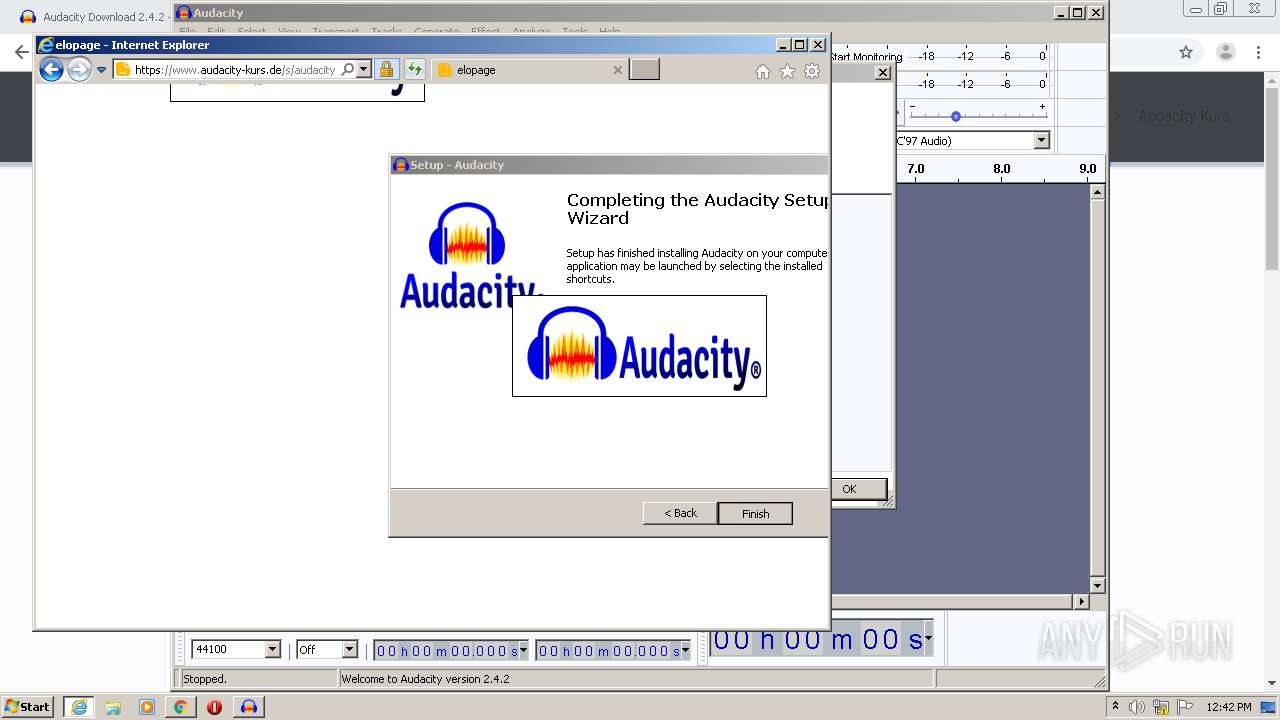Image resolution: width=1280 pixels, height=720 pixels.
Task: Click the search magnifier icon in the address bar
Action: (347, 70)
